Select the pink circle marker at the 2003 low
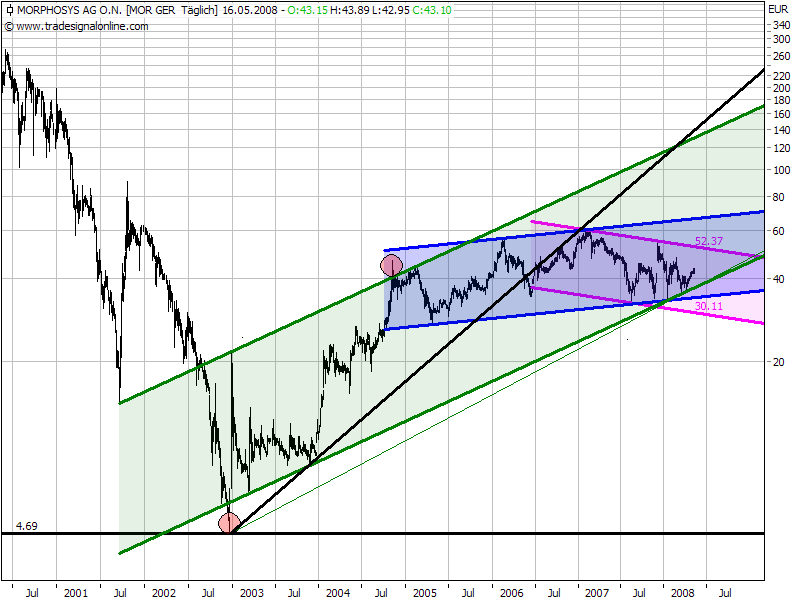The height and width of the screenshot is (600, 800). (229, 523)
